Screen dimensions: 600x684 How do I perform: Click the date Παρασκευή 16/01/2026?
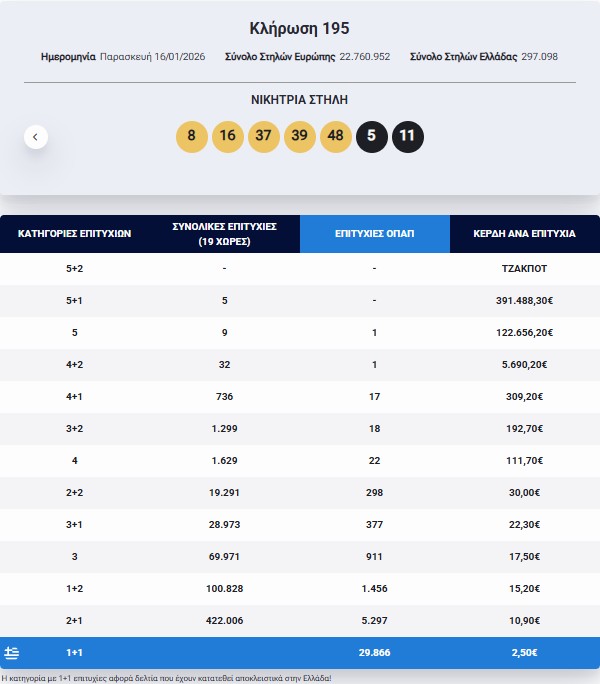(152, 57)
